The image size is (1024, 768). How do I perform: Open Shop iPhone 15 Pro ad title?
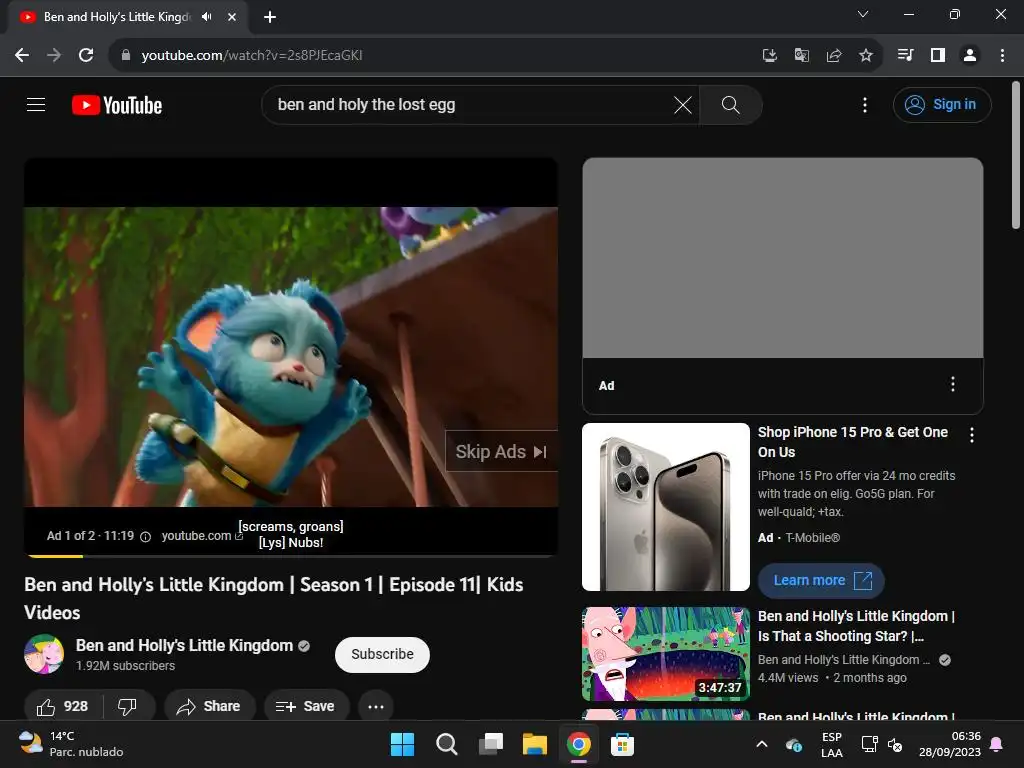[852, 442]
